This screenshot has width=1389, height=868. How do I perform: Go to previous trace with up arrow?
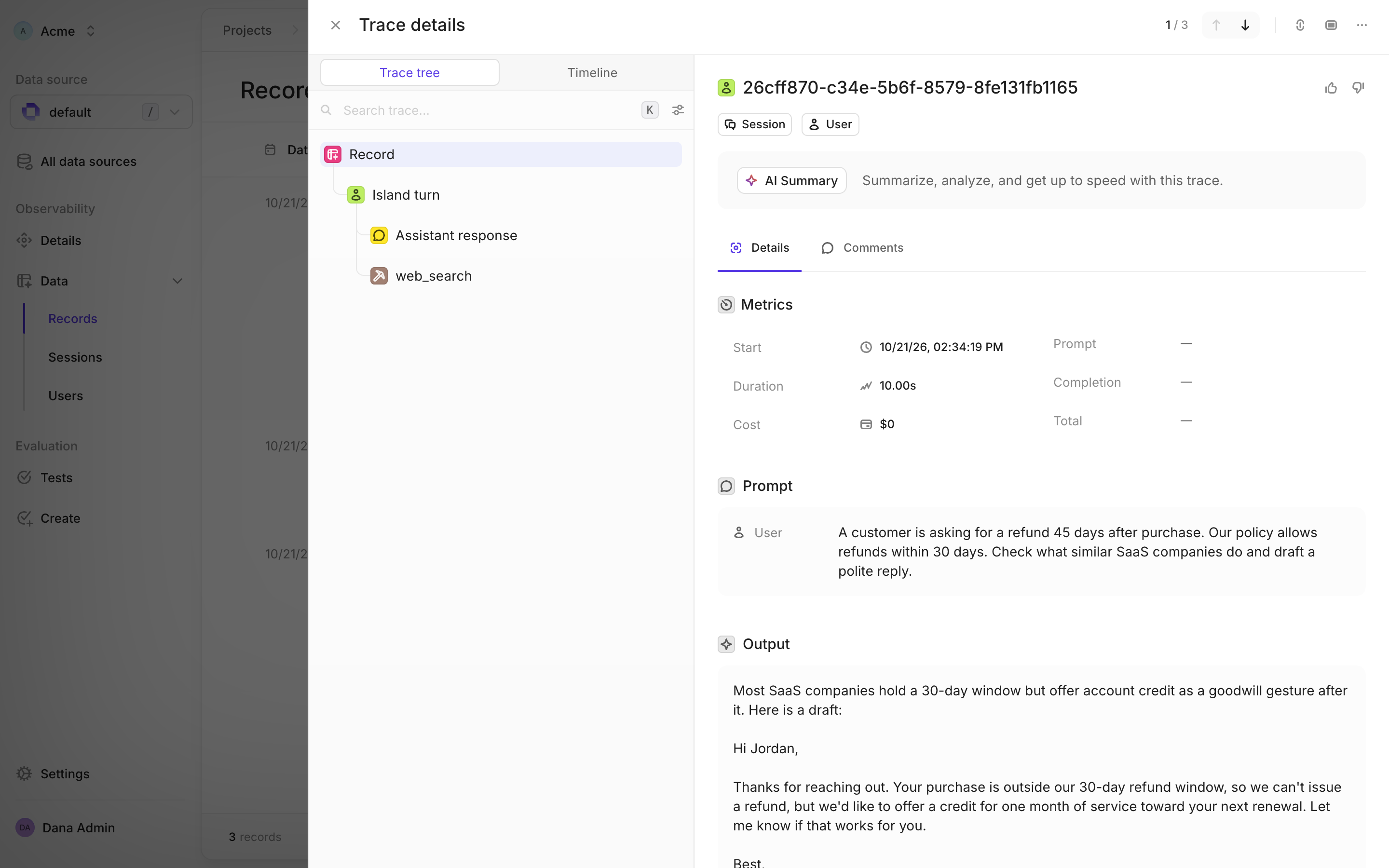[x=1216, y=25]
